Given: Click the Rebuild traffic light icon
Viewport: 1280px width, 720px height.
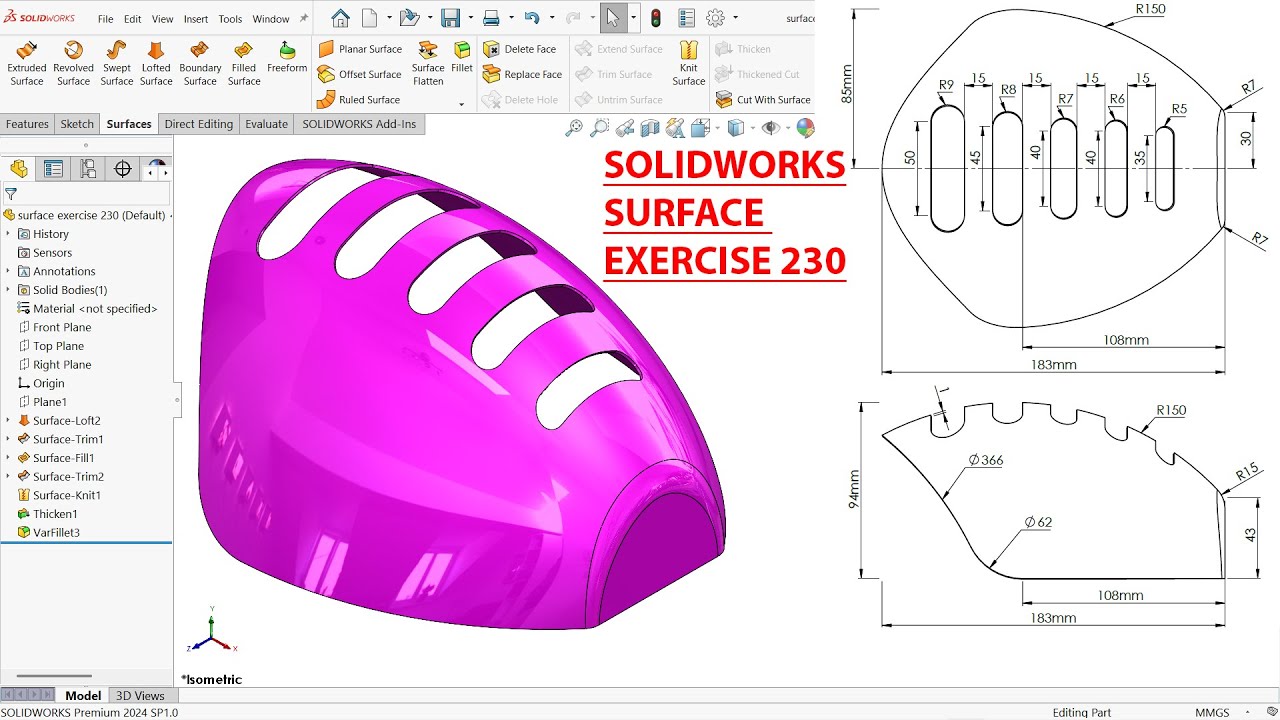Looking at the screenshot, I should [656, 18].
